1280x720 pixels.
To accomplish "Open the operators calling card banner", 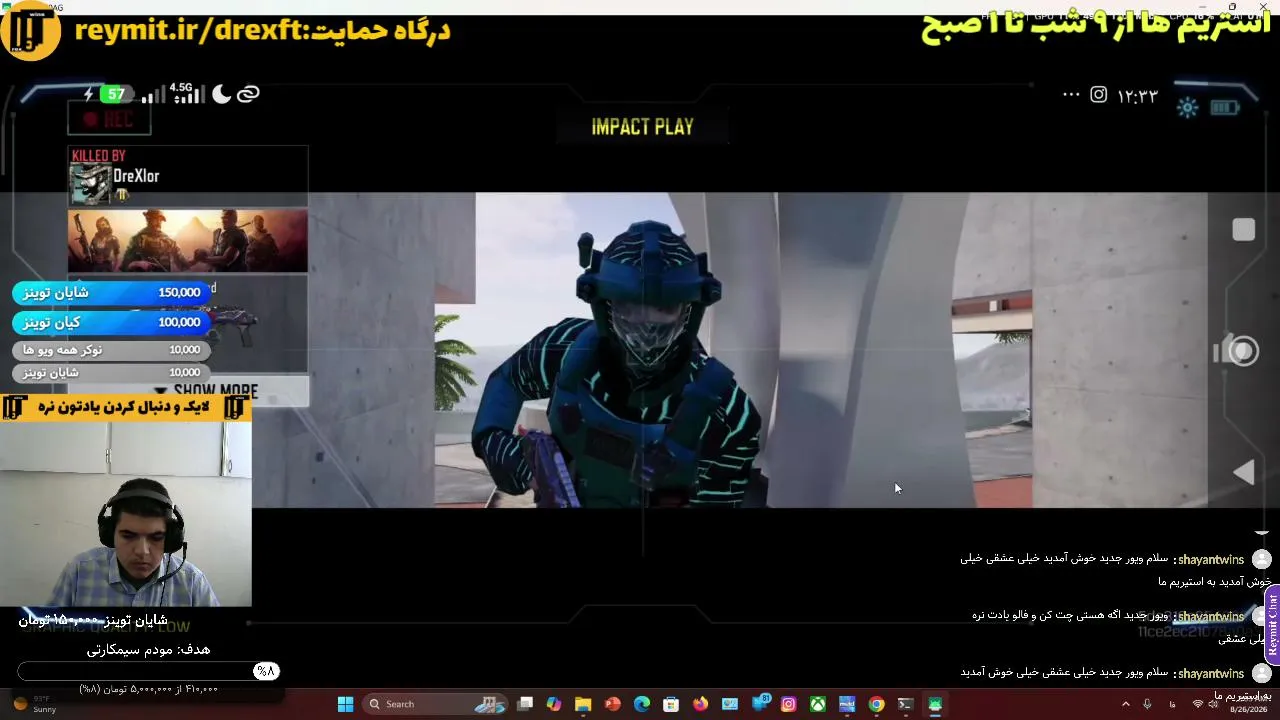I will click(x=188, y=240).
